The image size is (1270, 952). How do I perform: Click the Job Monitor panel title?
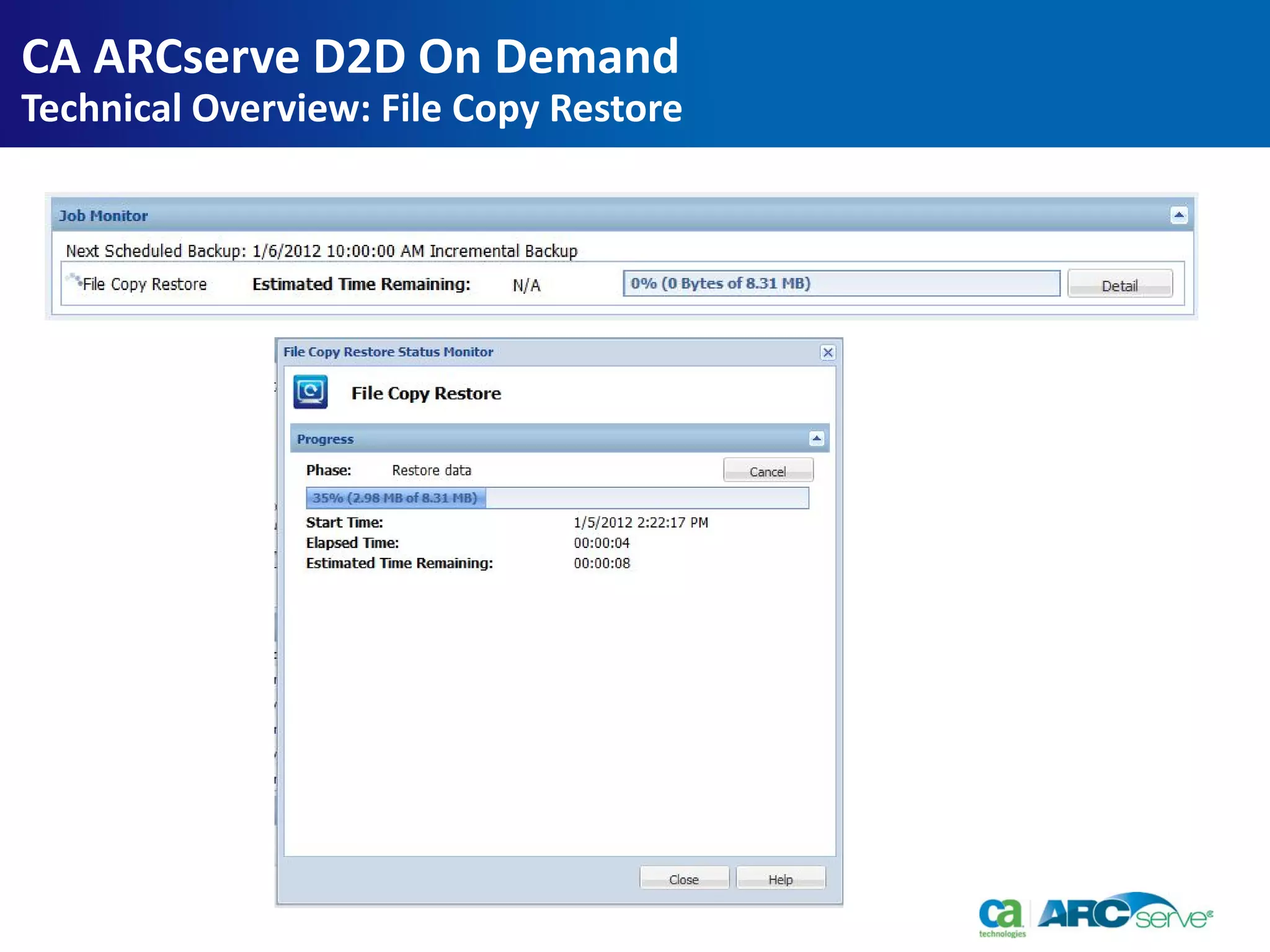104,216
